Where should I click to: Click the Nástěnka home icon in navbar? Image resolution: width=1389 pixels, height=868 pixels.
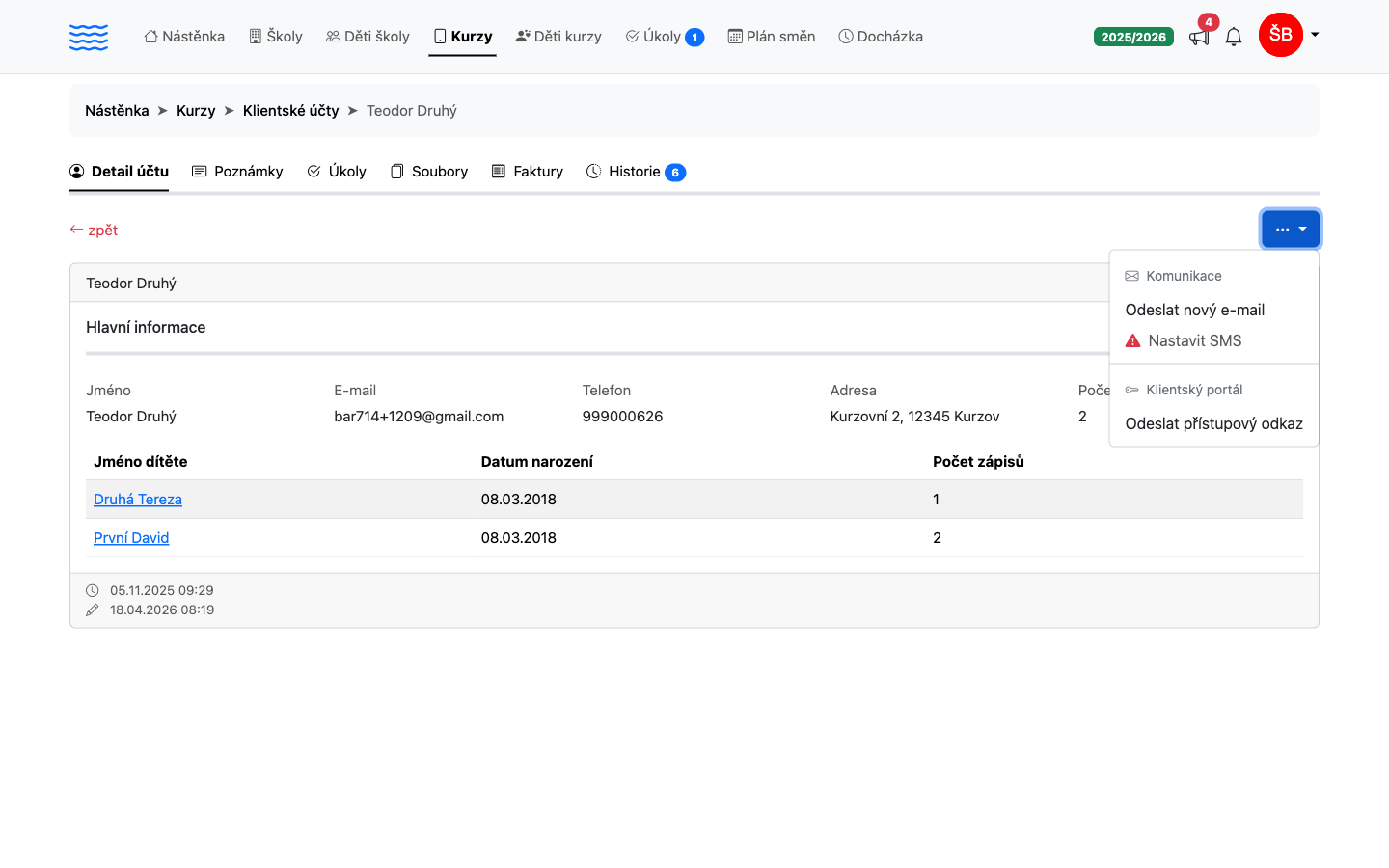point(150,37)
